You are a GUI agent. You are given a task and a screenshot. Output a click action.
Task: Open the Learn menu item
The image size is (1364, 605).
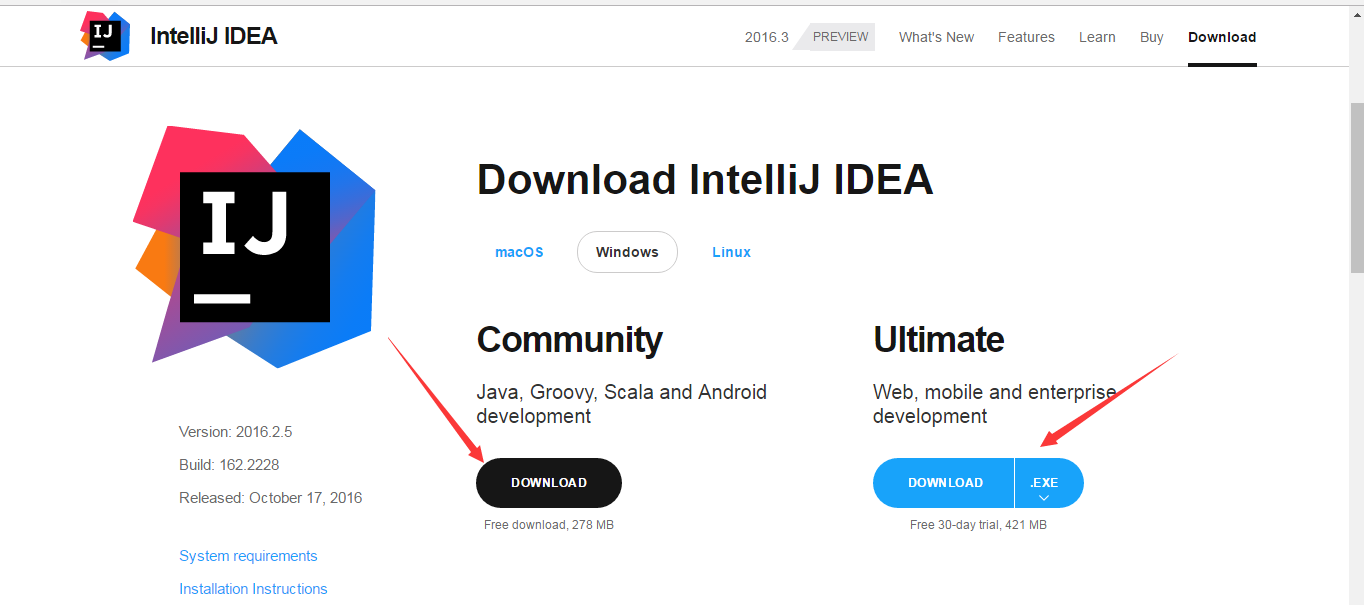point(1097,37)
